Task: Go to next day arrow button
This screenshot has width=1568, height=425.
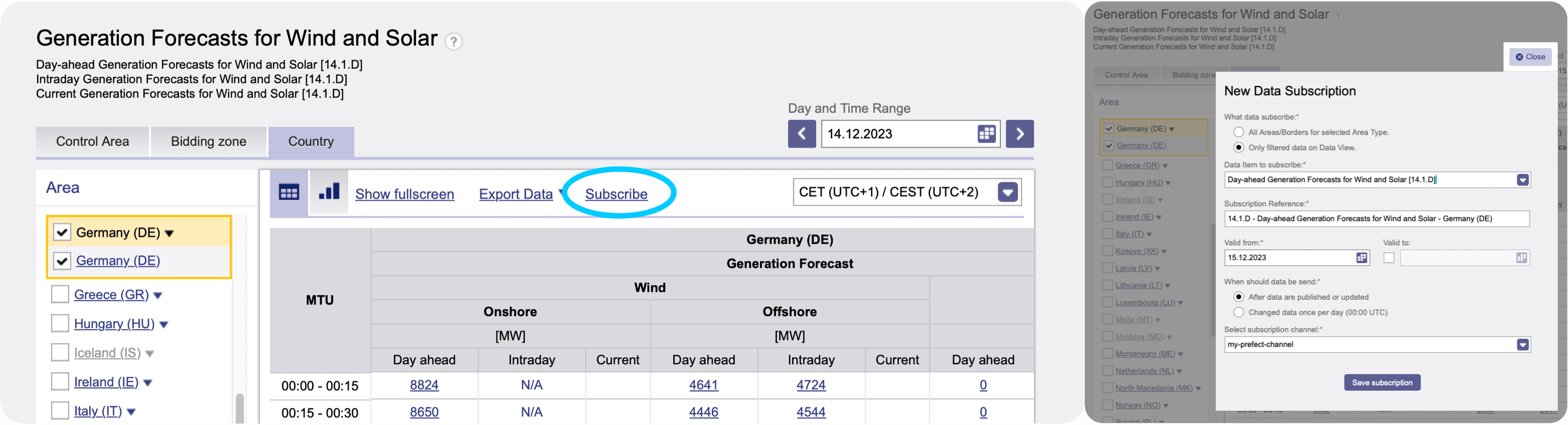Action: coord(1020,134)
